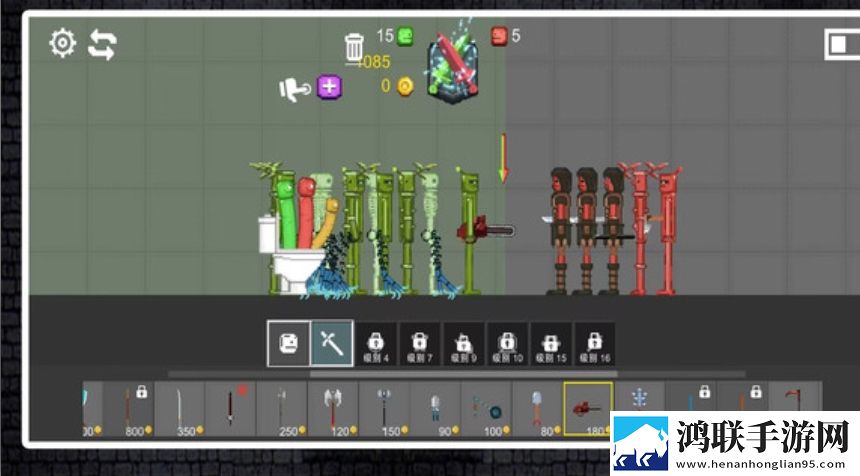860x476 pixels.
Task: Tap the purple plus button
Action: coord(329,87)
